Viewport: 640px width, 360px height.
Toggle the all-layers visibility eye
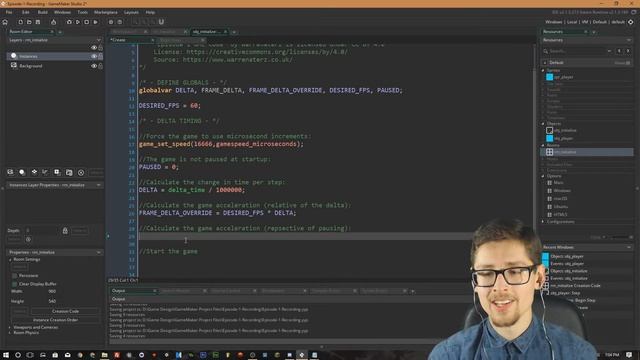94,48
